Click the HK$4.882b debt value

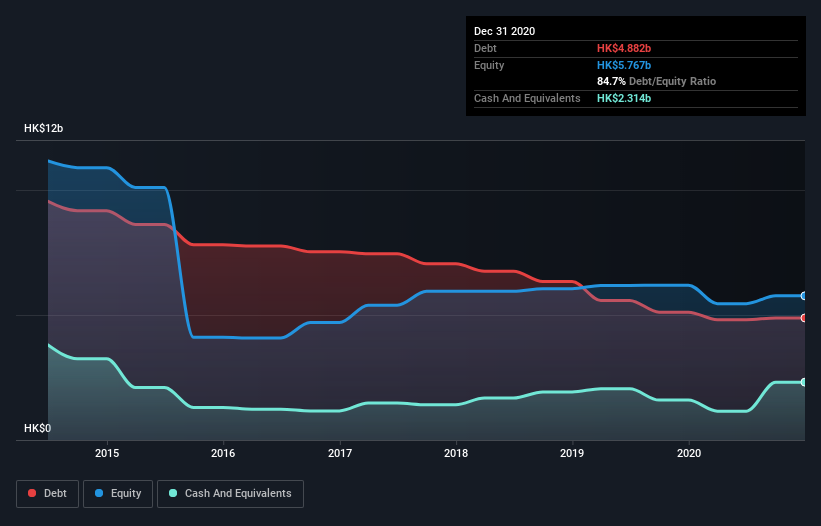[x=624, y=48]
